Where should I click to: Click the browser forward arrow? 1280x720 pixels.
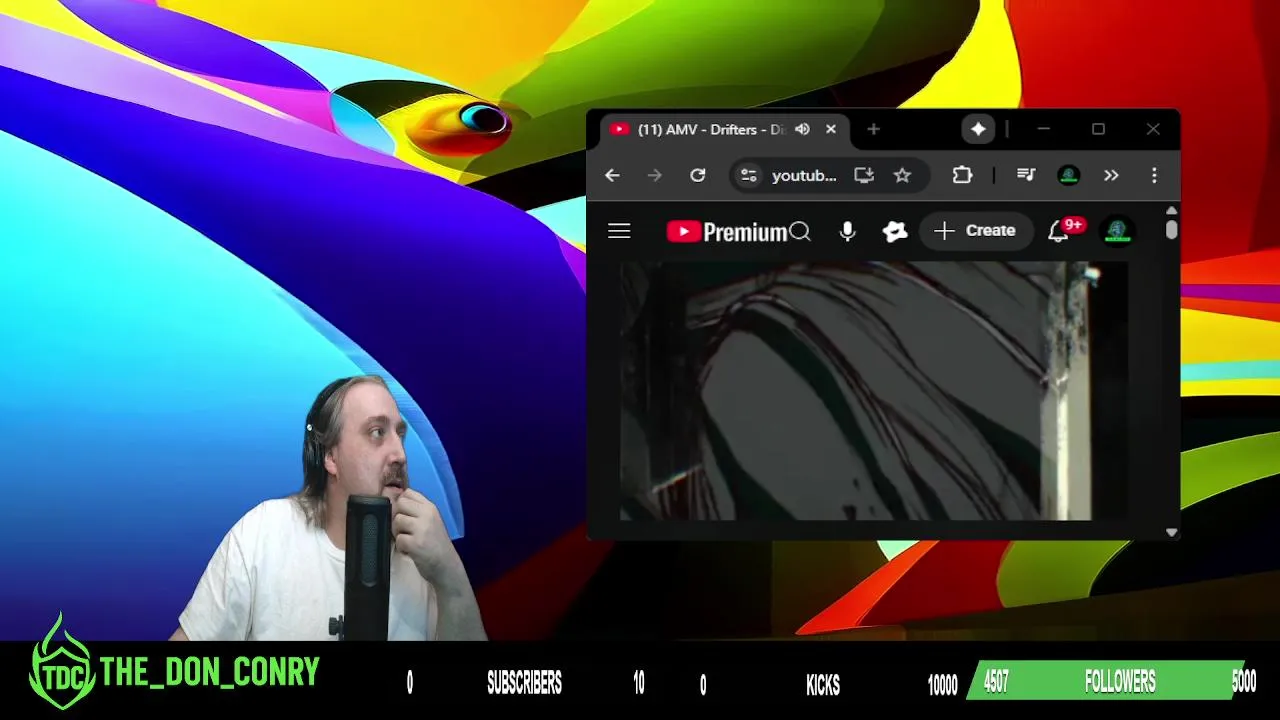click(655, 175)
